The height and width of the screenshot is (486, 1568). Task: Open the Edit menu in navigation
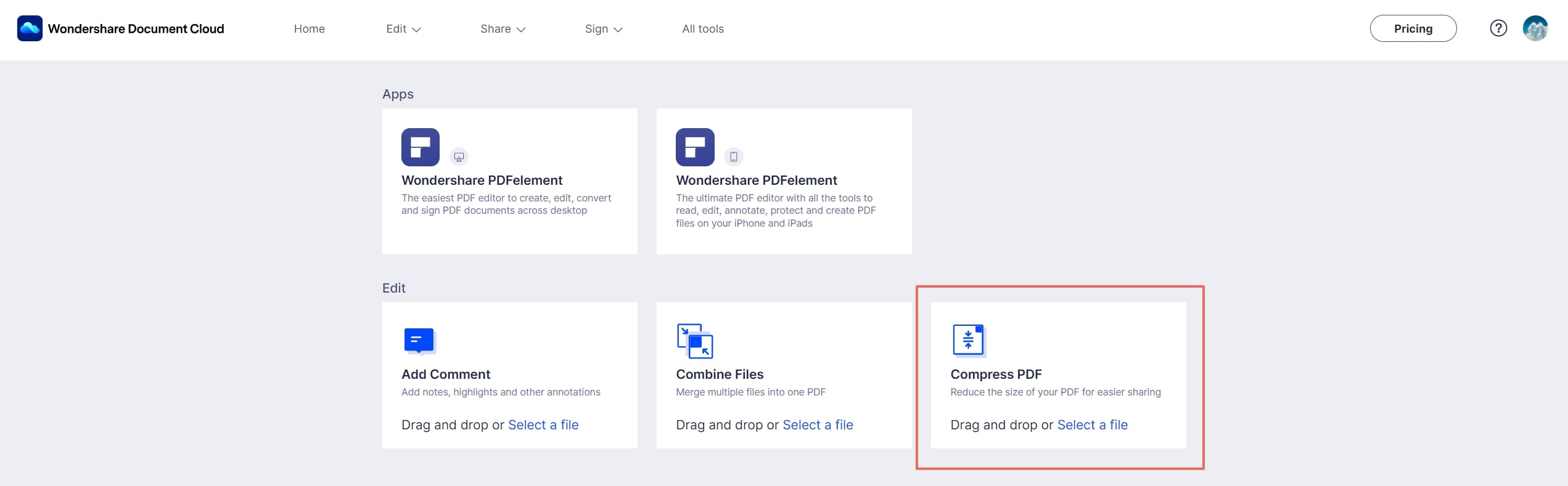pyautogui.click(x=403, y=29)
